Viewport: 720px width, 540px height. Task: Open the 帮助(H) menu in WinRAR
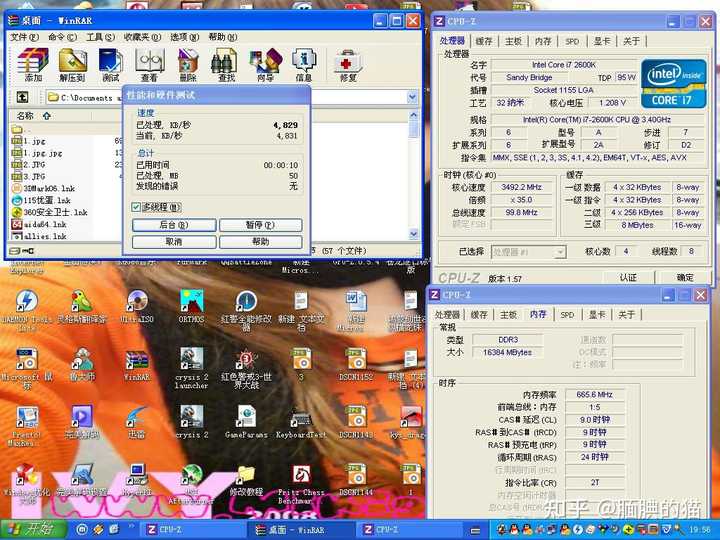(223, 37)
